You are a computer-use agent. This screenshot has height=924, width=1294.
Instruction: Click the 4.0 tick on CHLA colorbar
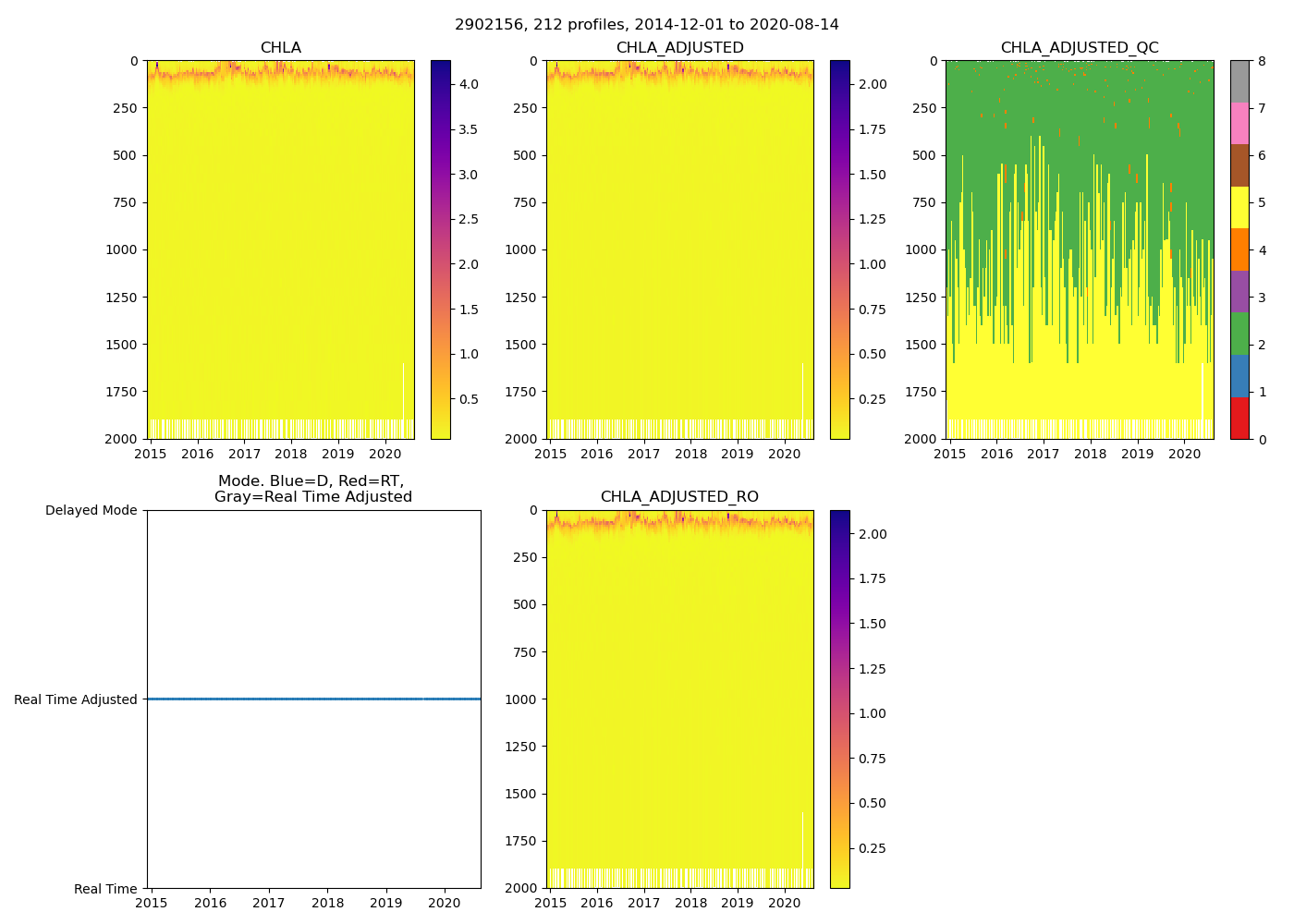tap(469, 84)
